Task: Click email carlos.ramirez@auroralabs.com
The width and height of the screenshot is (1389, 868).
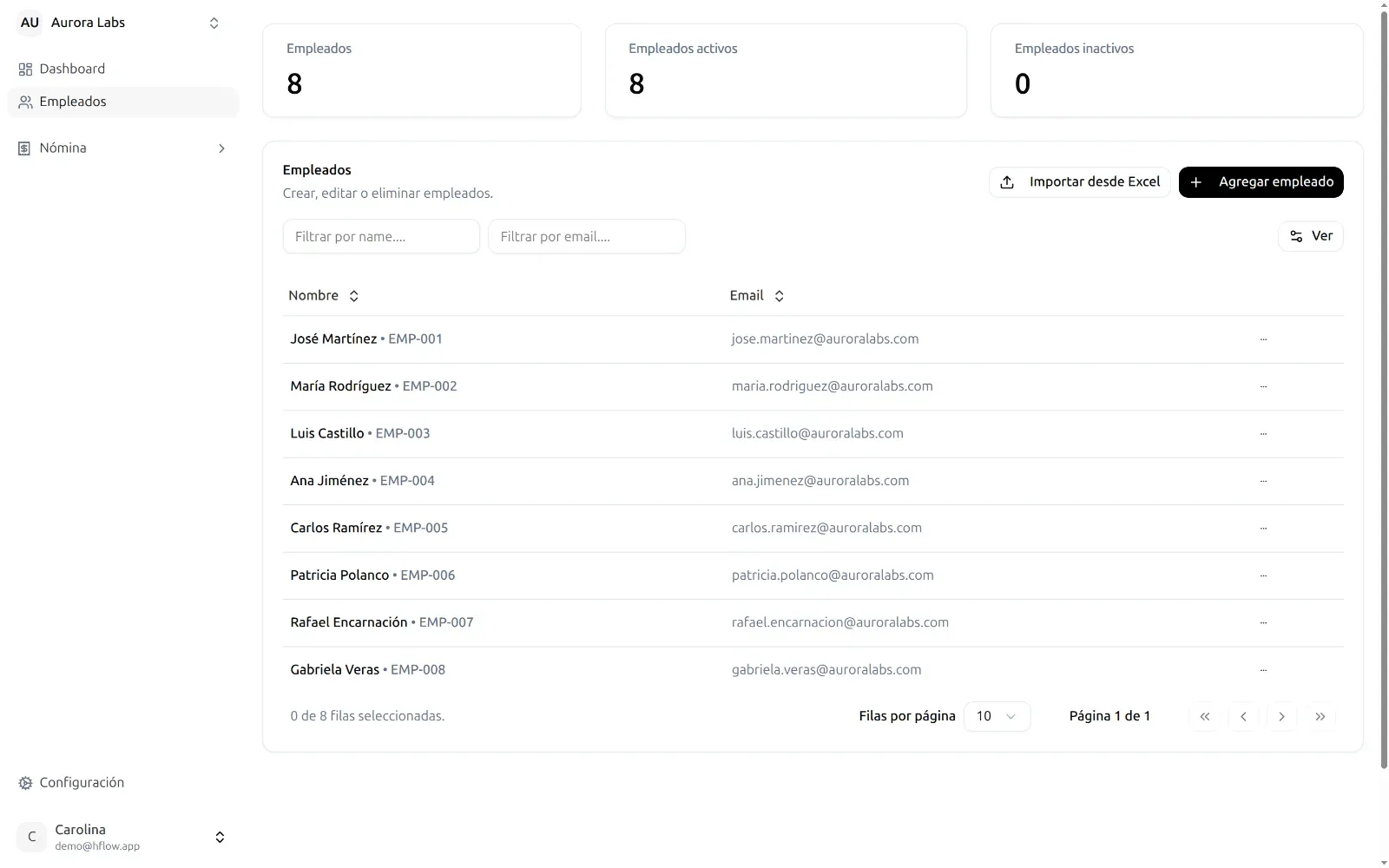Action: 826,528
